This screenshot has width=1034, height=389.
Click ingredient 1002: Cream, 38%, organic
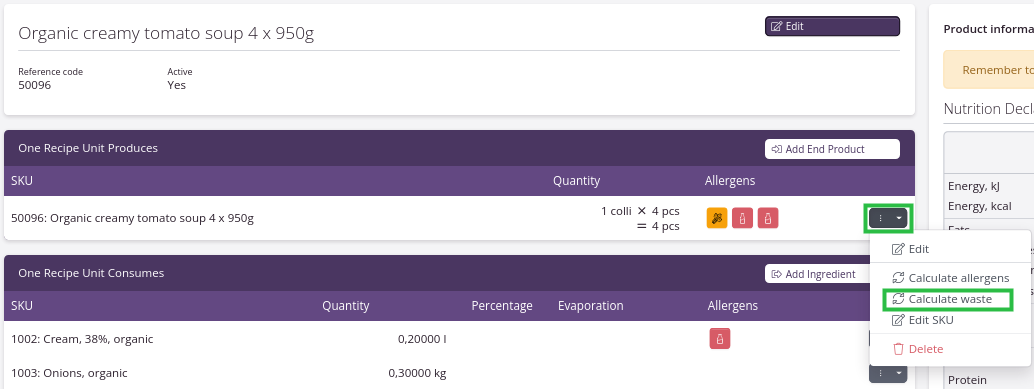(82, 339)
